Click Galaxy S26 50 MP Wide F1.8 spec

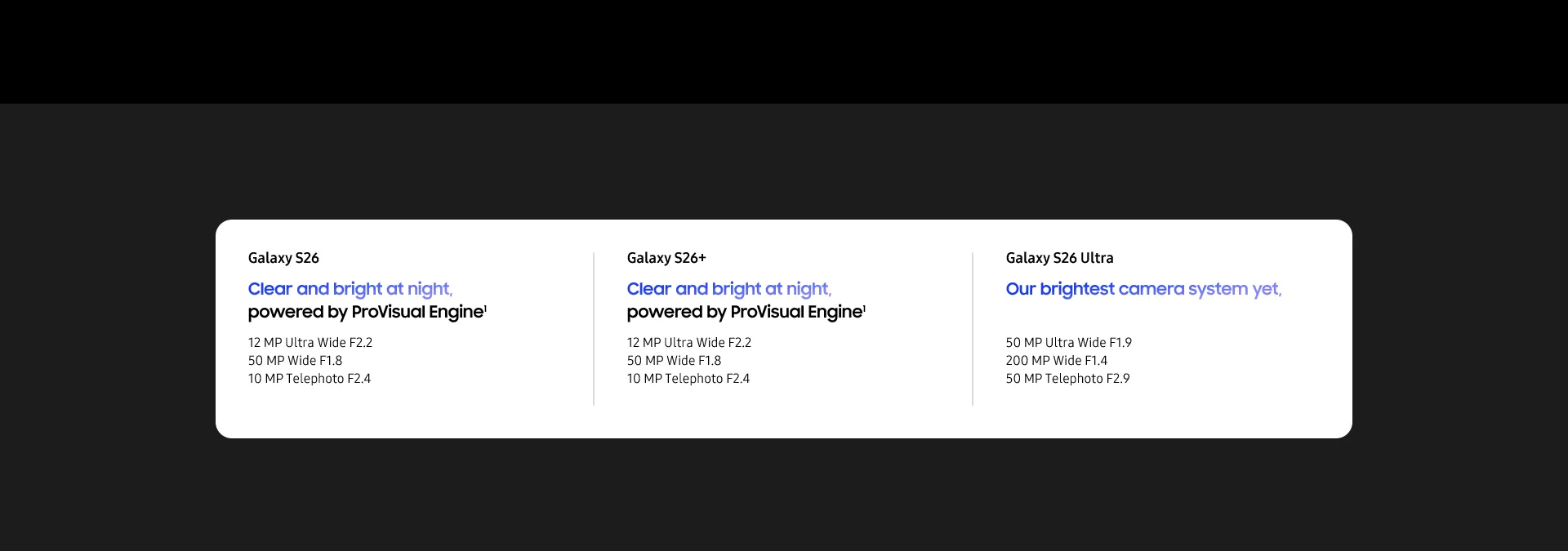[295, 361]
